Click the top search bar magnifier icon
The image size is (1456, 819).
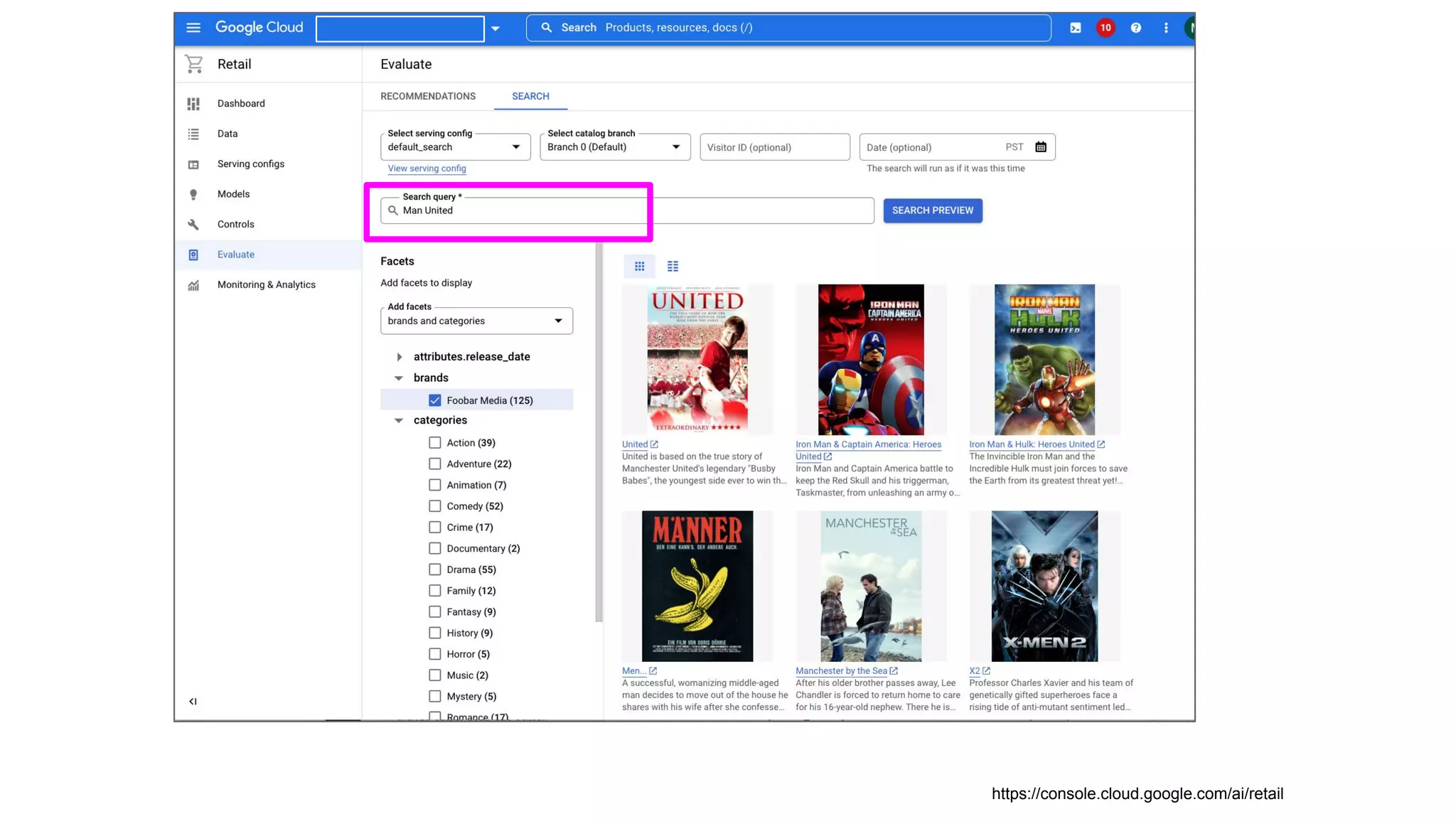pos(546,28)
